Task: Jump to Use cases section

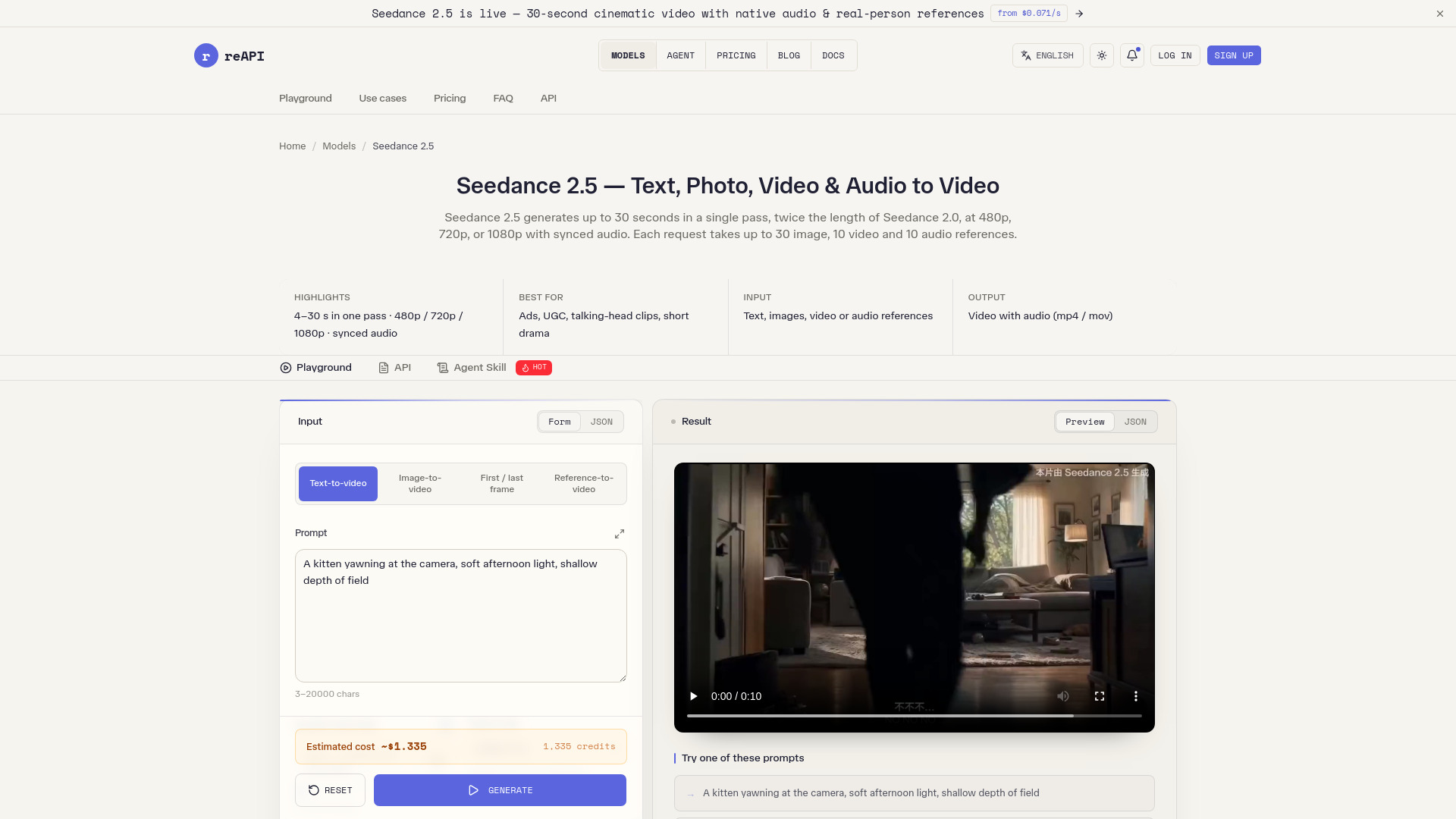Action: [x=383, y=99]
